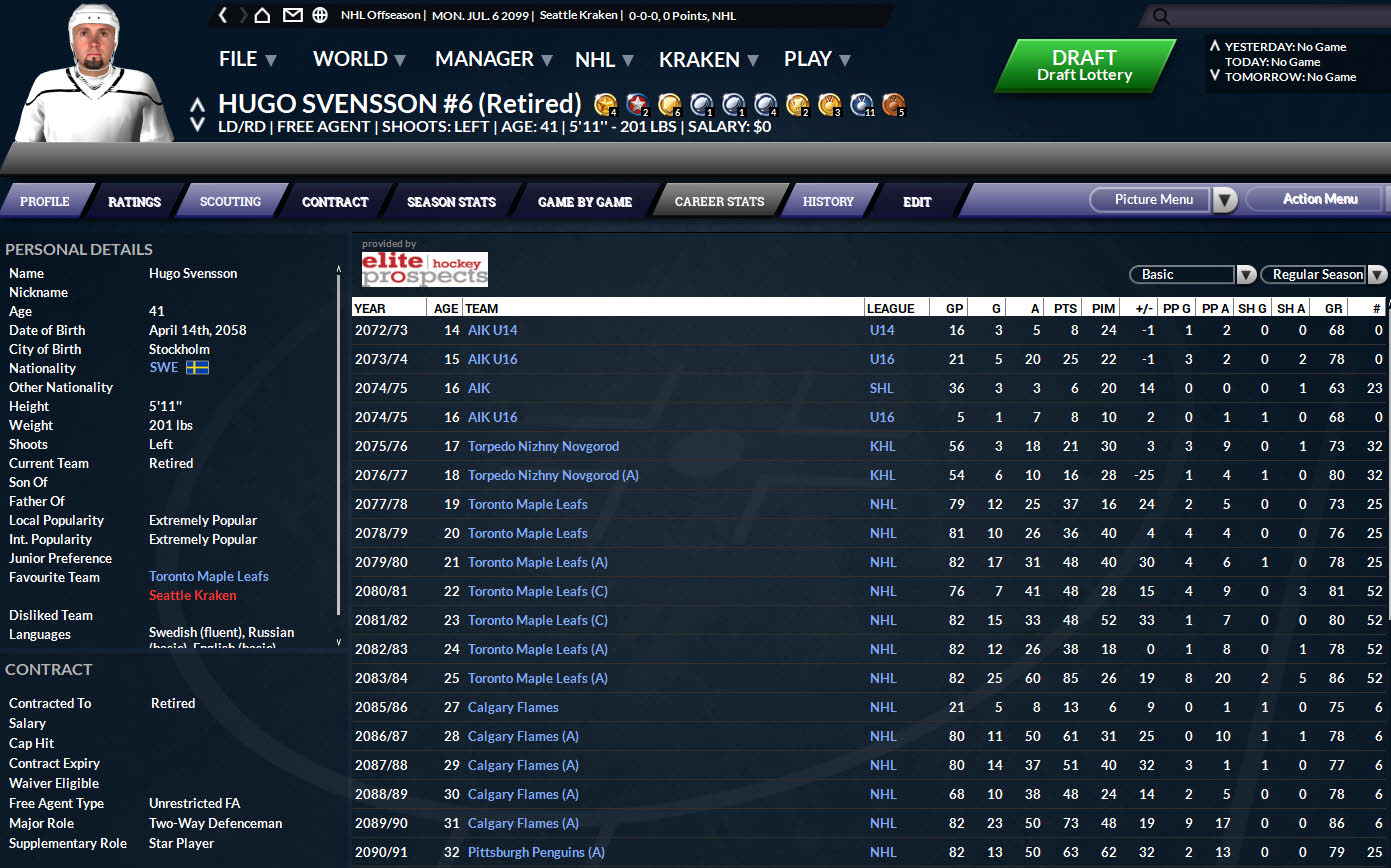Open the Action Menu dropdown
This screenshot has width=1391, height=868.
coord(1319,199)
